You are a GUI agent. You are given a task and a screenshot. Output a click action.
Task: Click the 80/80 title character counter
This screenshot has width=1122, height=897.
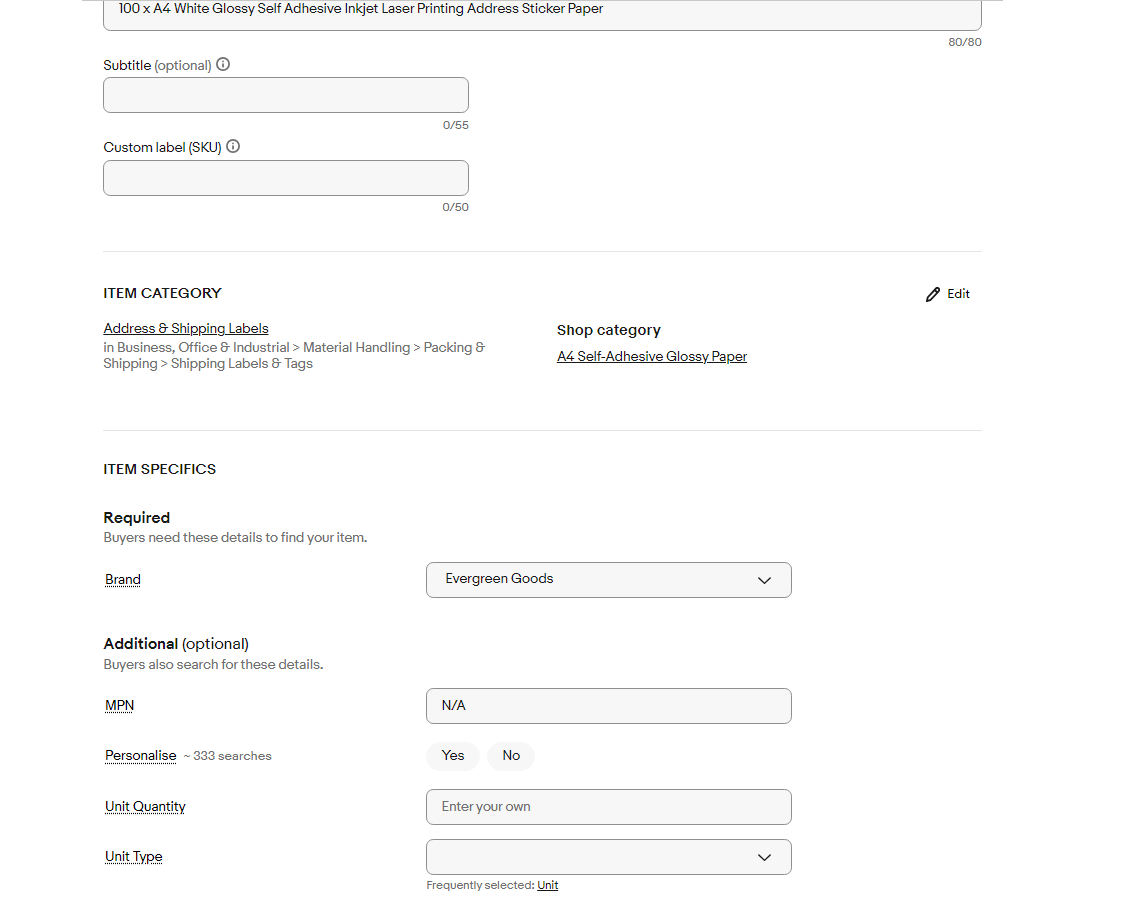click(965, 42)
